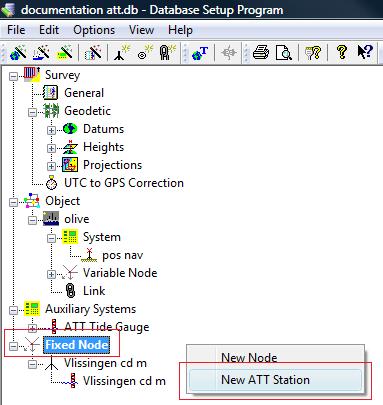Select the General tree item
This screenshot has width=383, height=405.
pos(84,93)
